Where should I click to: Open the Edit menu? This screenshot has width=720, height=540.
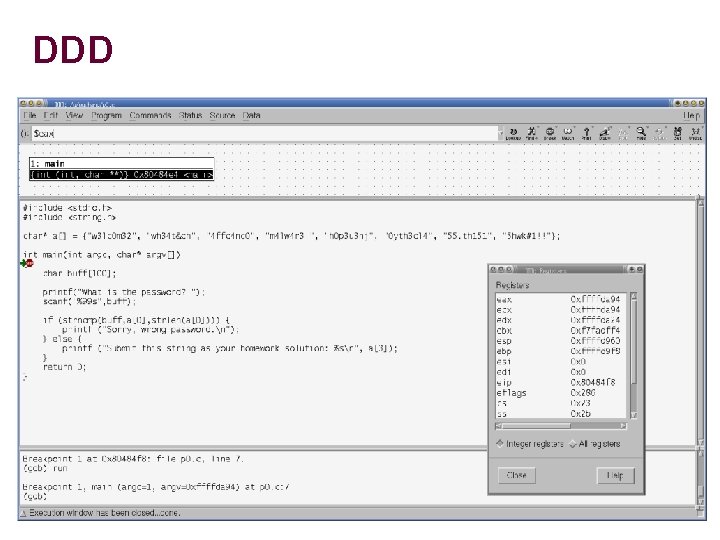pyautogui.click(x=51, y=115)
